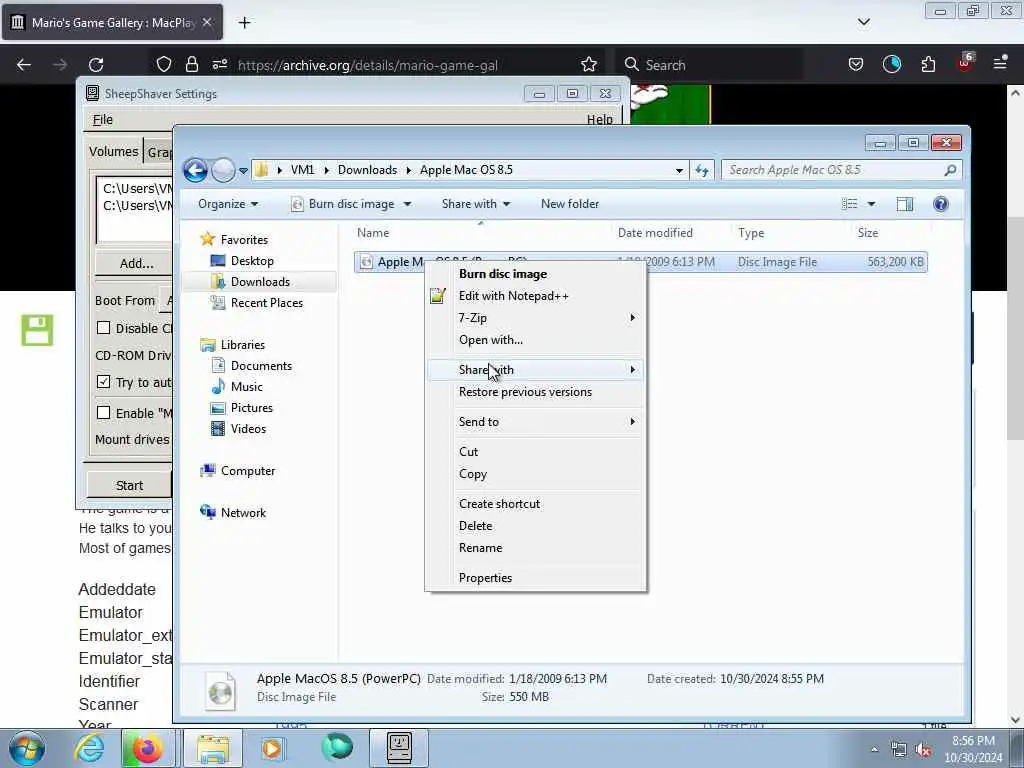Open Documents library
Image resolution: width=1024 pixels, height=768 pixels.
coord(261,366)
